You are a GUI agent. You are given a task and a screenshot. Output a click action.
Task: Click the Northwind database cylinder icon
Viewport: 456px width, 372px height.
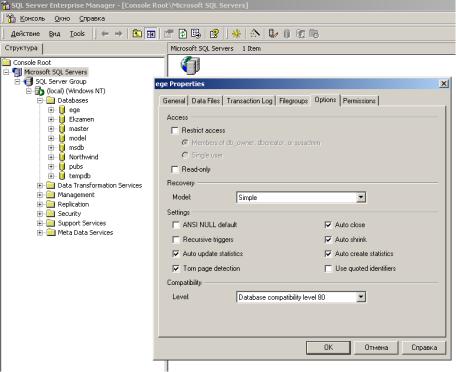pos(62,157)
